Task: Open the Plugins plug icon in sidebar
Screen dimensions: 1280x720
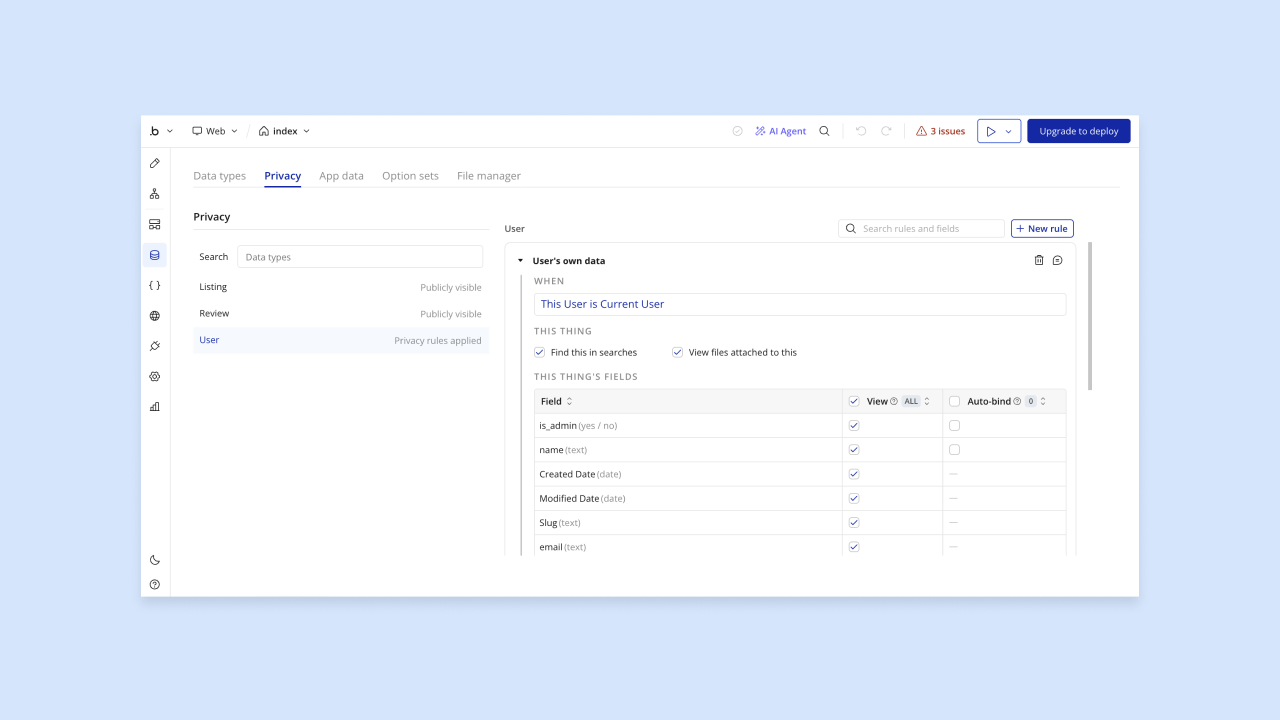Action: pos(154,346)
